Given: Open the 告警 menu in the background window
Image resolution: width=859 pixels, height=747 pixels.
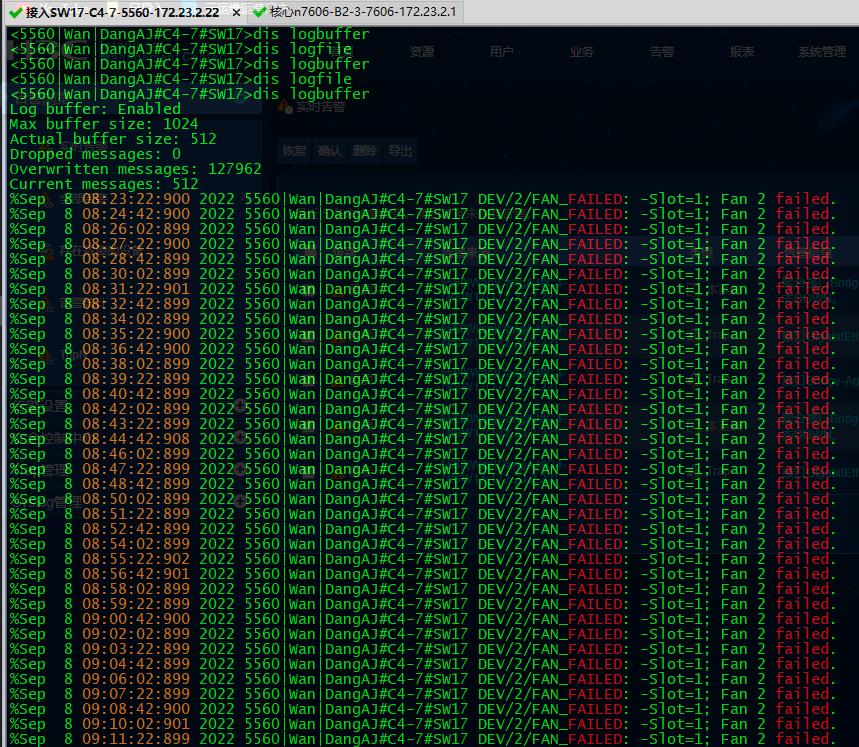Looking at the screenshot, I should pos(662,52).
